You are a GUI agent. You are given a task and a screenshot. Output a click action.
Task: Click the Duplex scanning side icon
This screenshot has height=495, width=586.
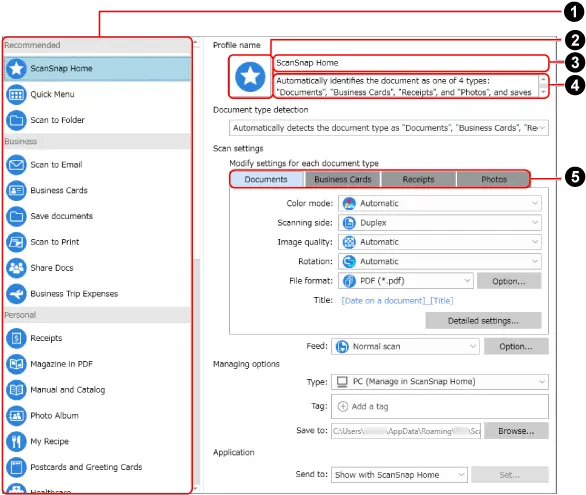point(349,223)
